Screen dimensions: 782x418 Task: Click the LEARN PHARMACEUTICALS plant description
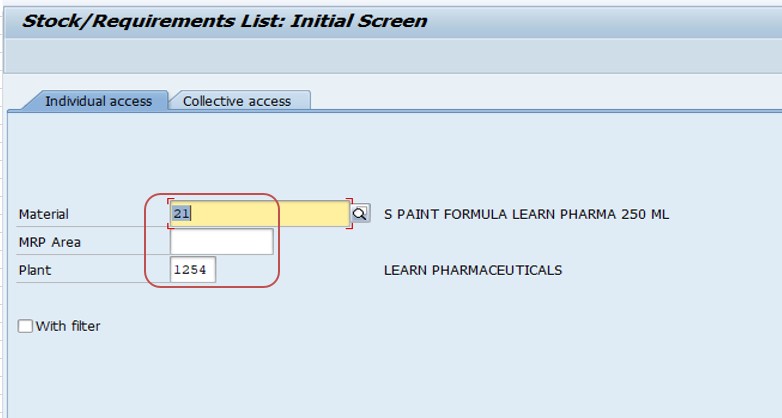click(x=473, y=270)
